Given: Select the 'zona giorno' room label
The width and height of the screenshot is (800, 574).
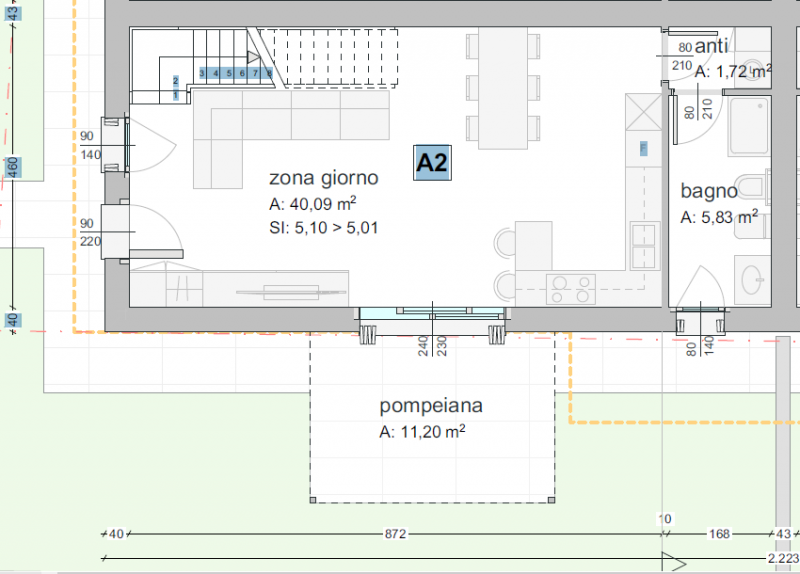Looking at the screenshot, I should [x=323, y=178].
